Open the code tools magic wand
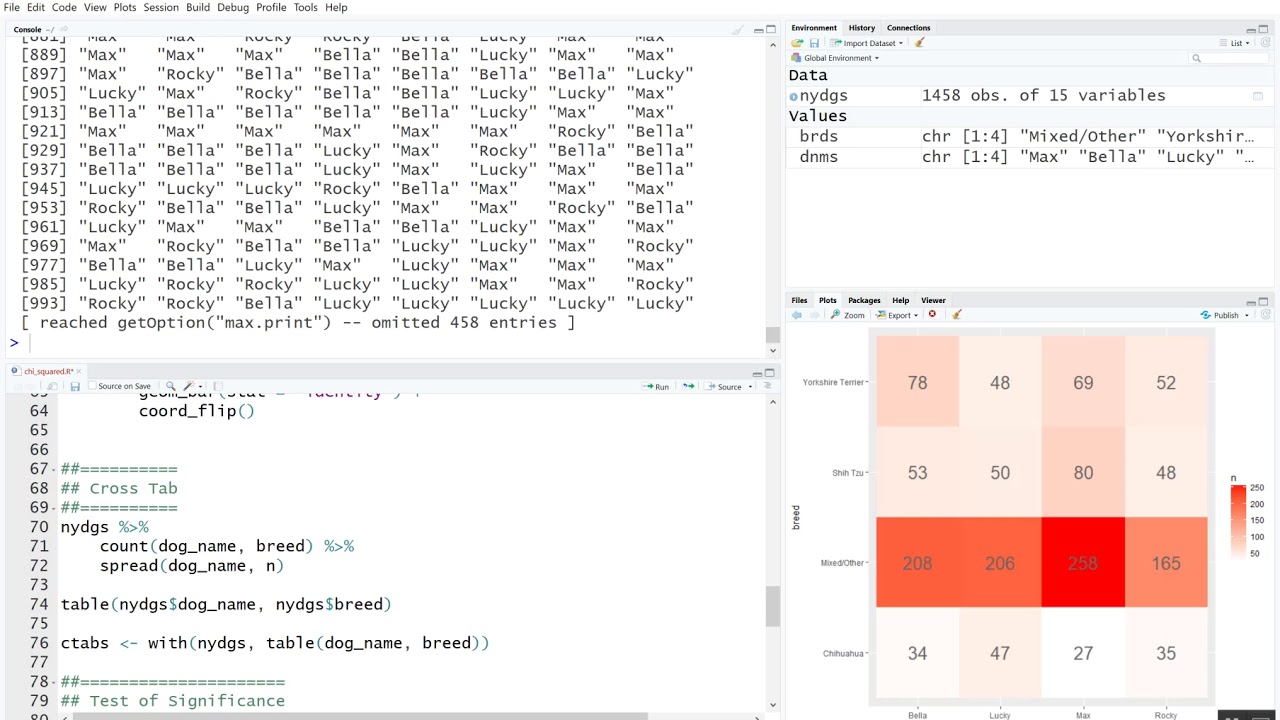 click(x=188, y=386)
